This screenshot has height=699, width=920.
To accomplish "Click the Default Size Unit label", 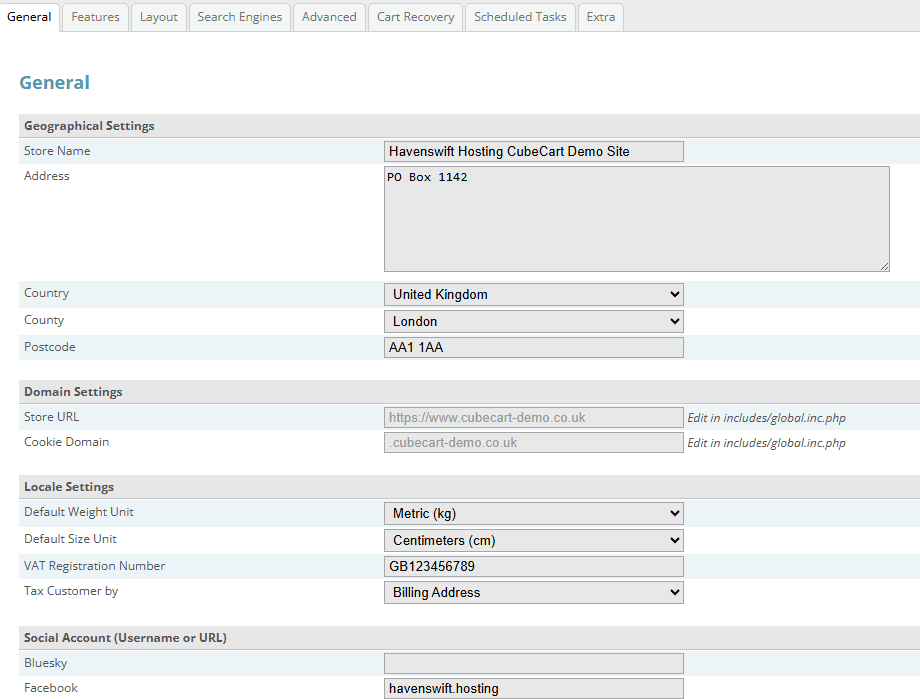I will (x=70, y=539).
